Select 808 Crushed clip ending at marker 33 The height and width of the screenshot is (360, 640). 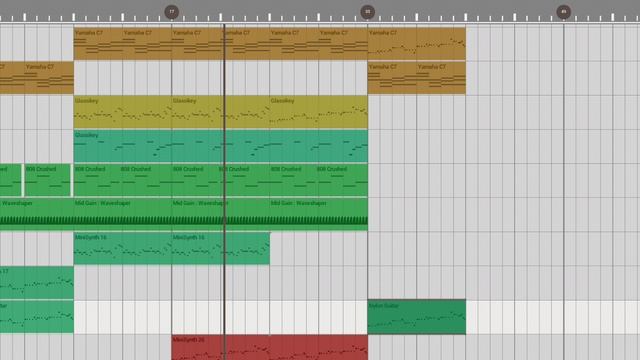pyautogui.click(x=342, y=180)
